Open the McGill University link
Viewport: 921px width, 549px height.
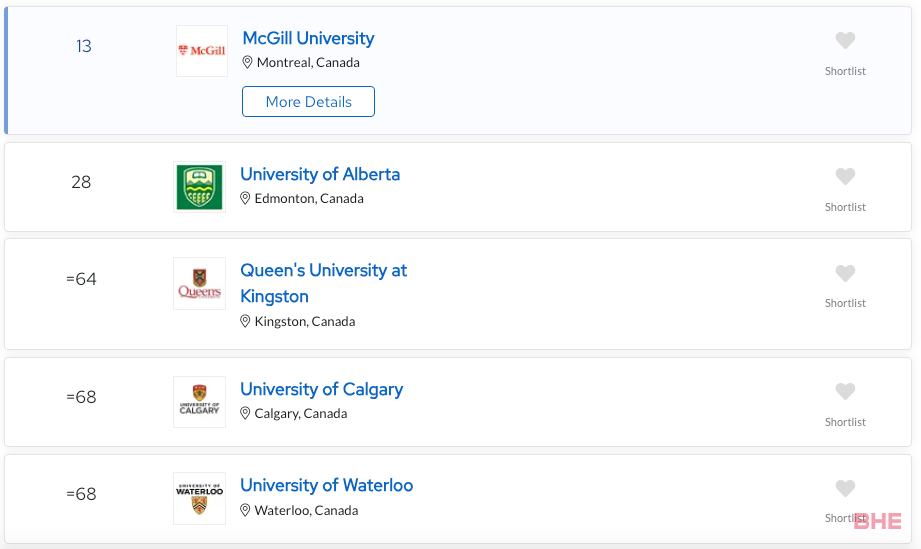308,38
